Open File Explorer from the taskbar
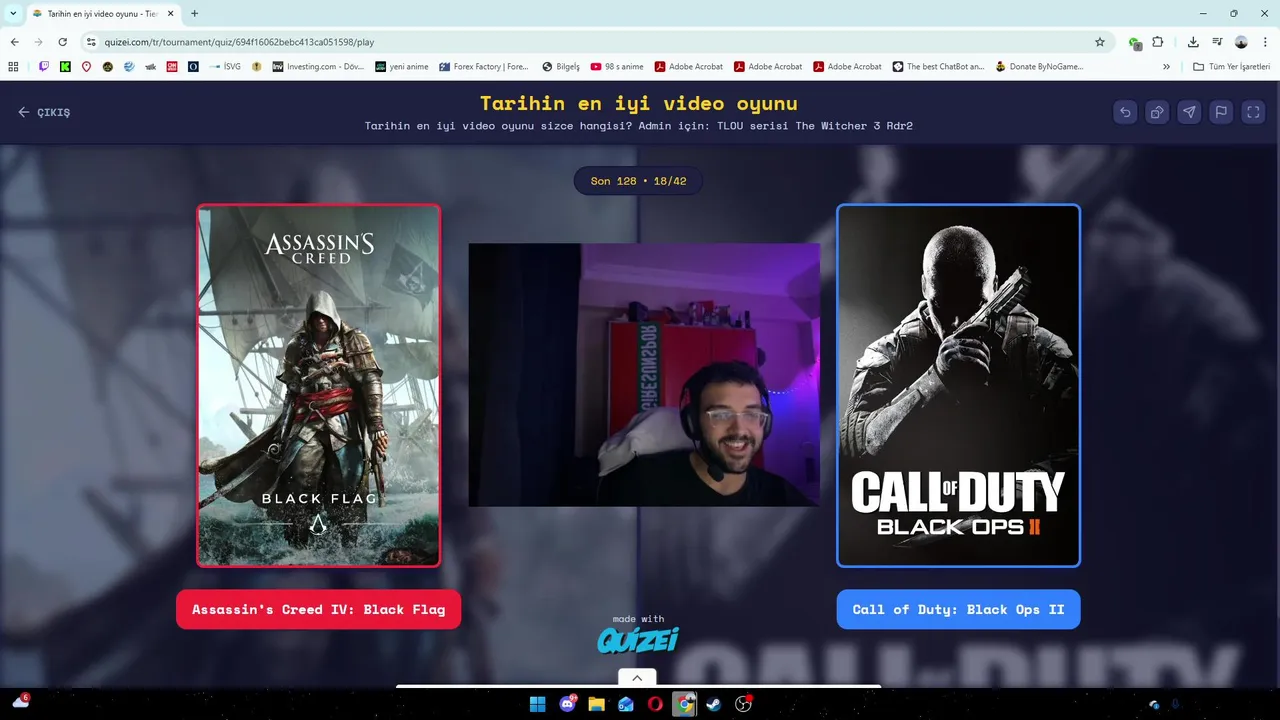The height and width of the screenshot is (720, 1280). [596, 704]
